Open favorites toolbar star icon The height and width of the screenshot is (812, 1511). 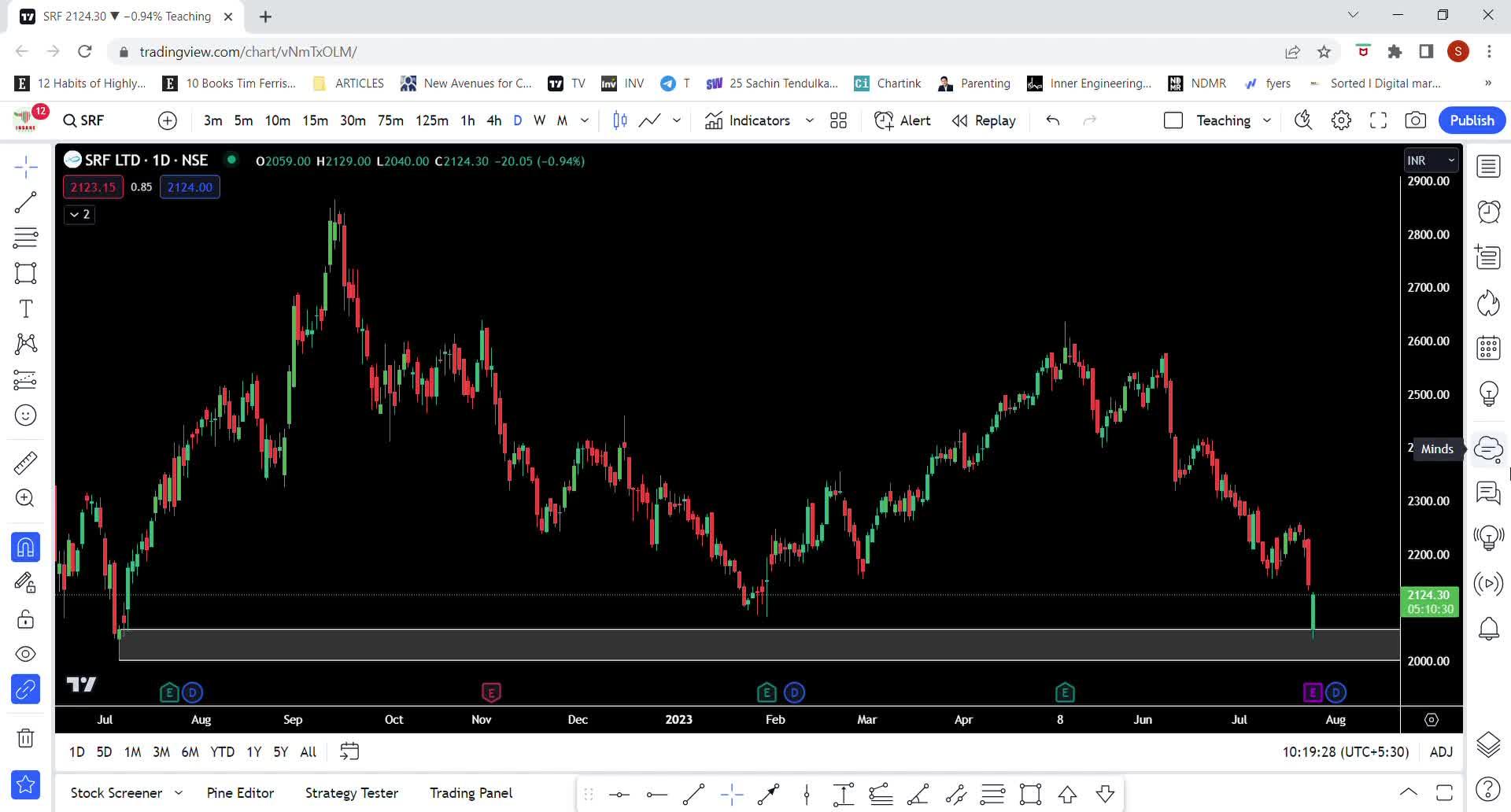(x=26, y=784)
